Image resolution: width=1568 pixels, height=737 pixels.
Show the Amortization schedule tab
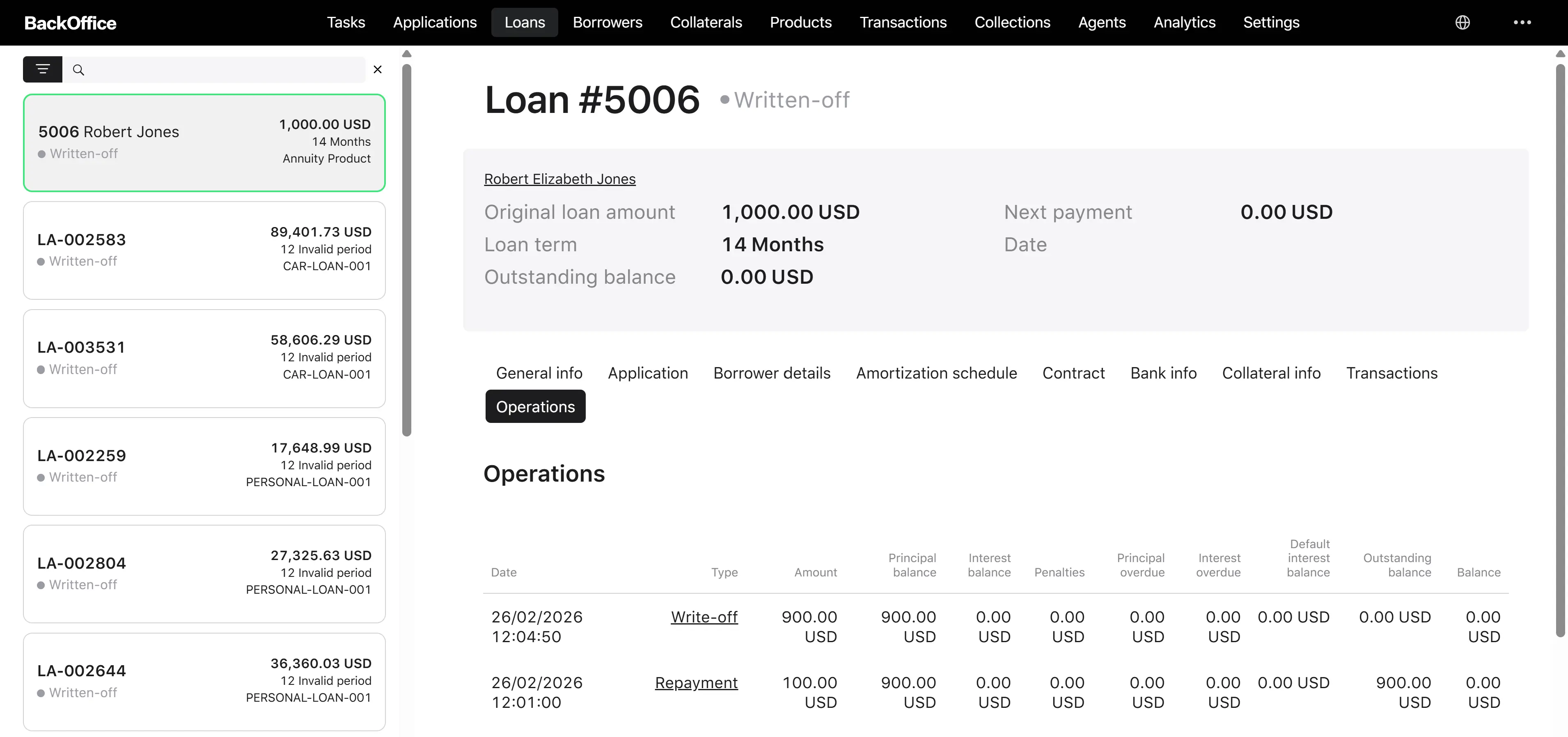pos(936,373)
